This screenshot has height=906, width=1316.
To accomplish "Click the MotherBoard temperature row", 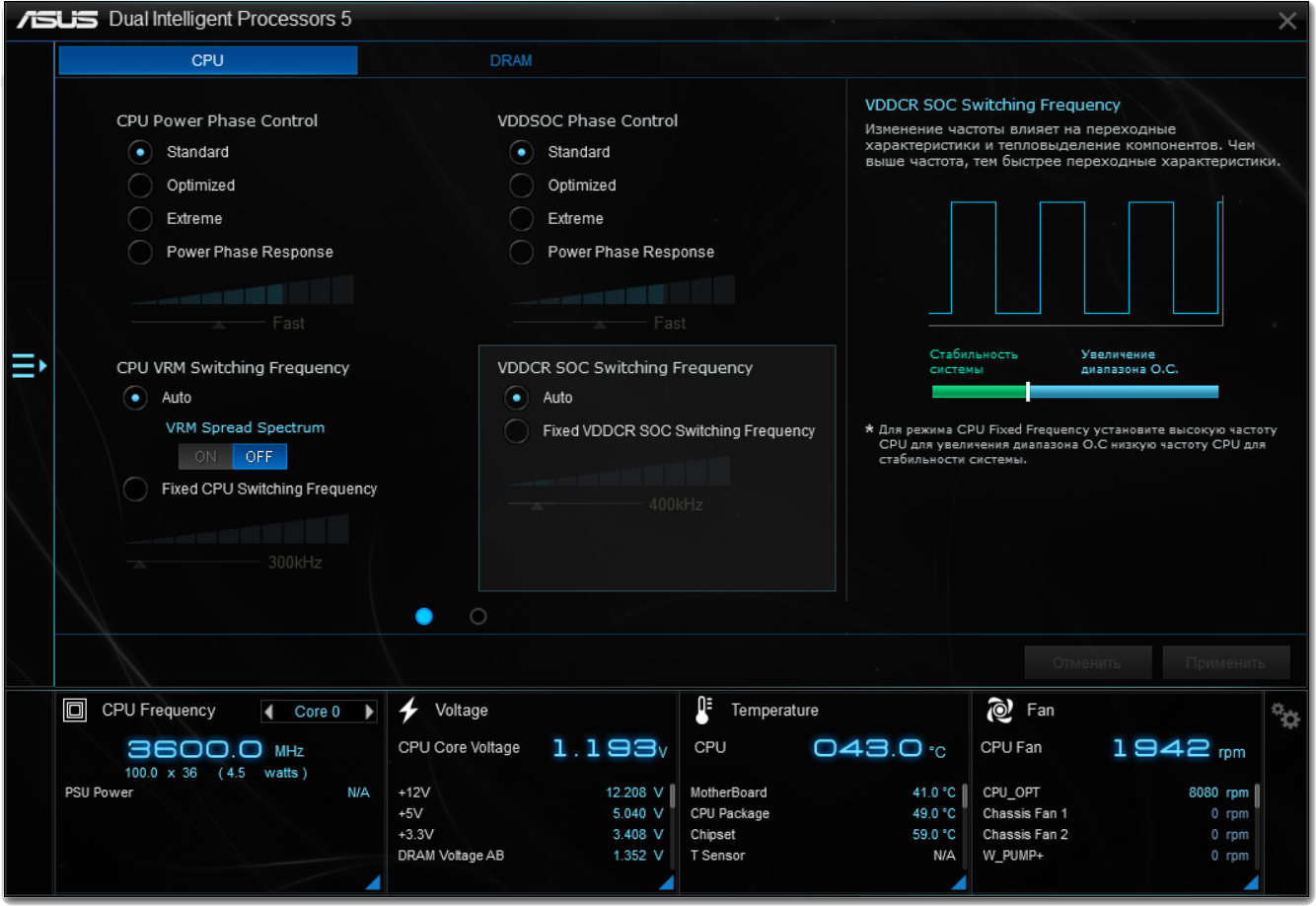I will coord(823,793).
